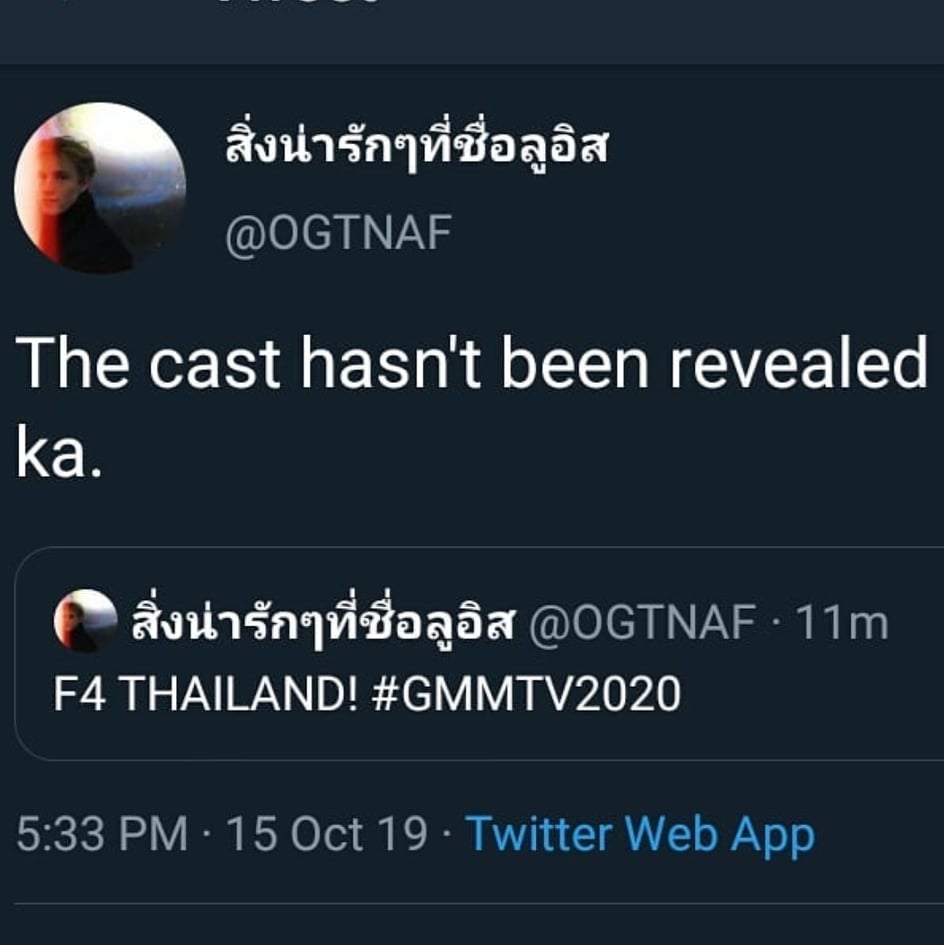Viewport: 944px width, 945px height.
Task: Click the 15 Oct 19 date
Action: [x=327, y=834]
